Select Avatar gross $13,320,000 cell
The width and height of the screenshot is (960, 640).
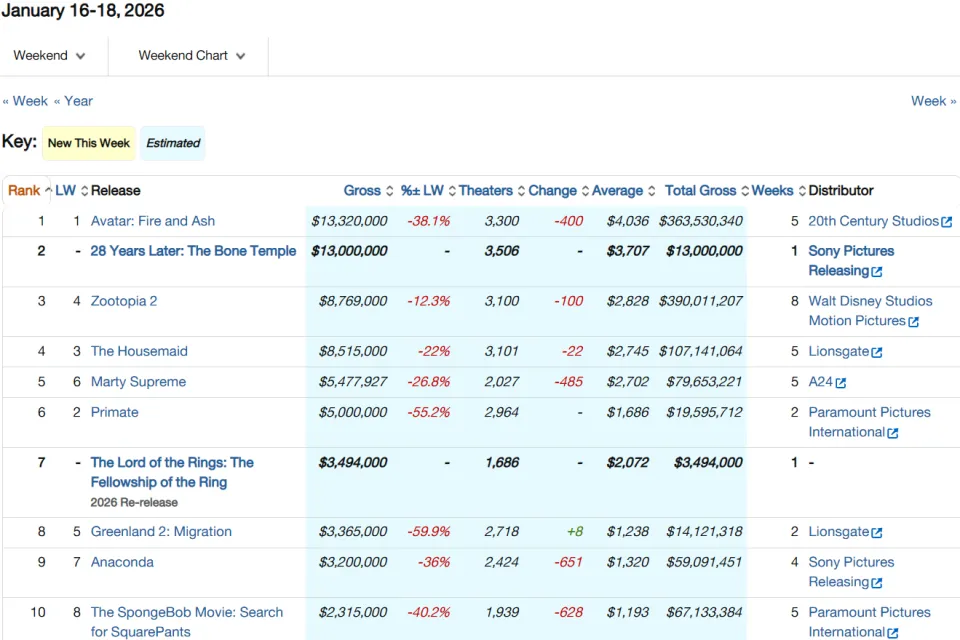coord(349,221)
